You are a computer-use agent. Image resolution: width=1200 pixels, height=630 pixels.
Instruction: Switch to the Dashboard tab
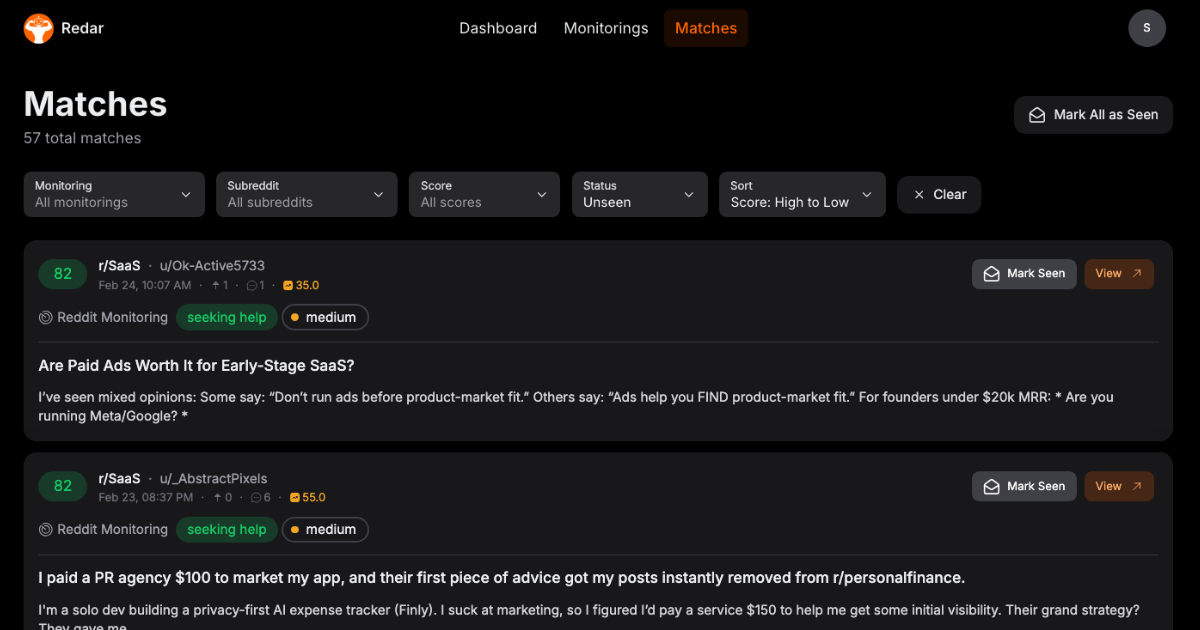click(x=498, y=28)
